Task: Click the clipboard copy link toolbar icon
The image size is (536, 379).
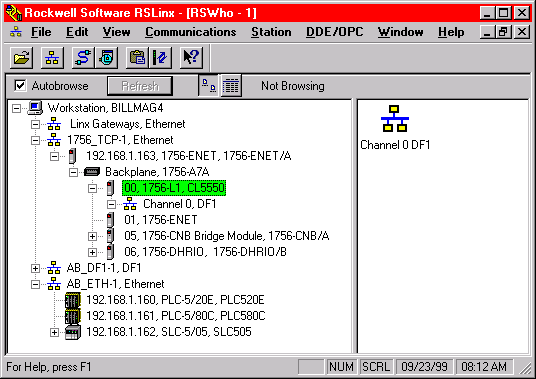Action: tap(137, 58)
